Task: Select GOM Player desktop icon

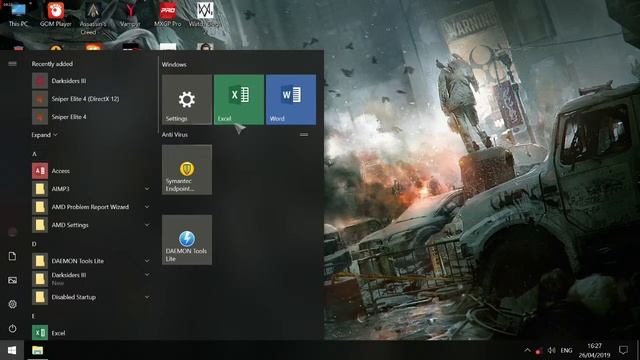Action: (x=56, y=14)
